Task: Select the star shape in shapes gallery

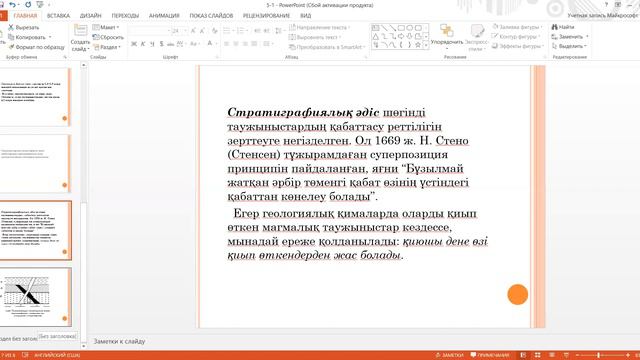Action: tap(418, 45)
